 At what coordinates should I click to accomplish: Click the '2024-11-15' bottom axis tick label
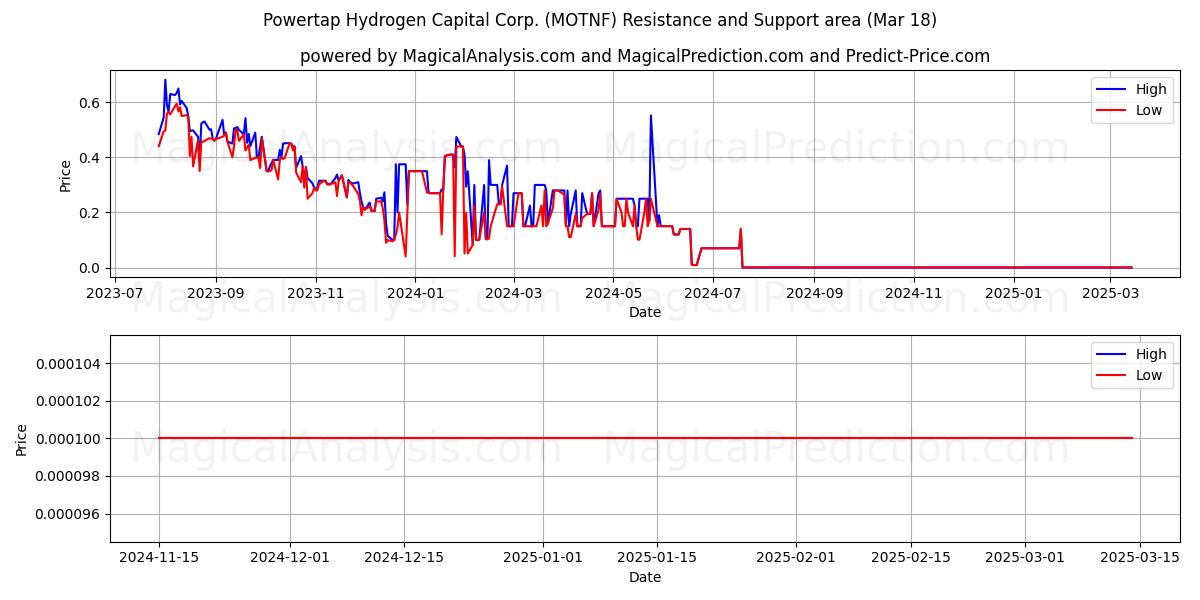(x=159, y=558)
